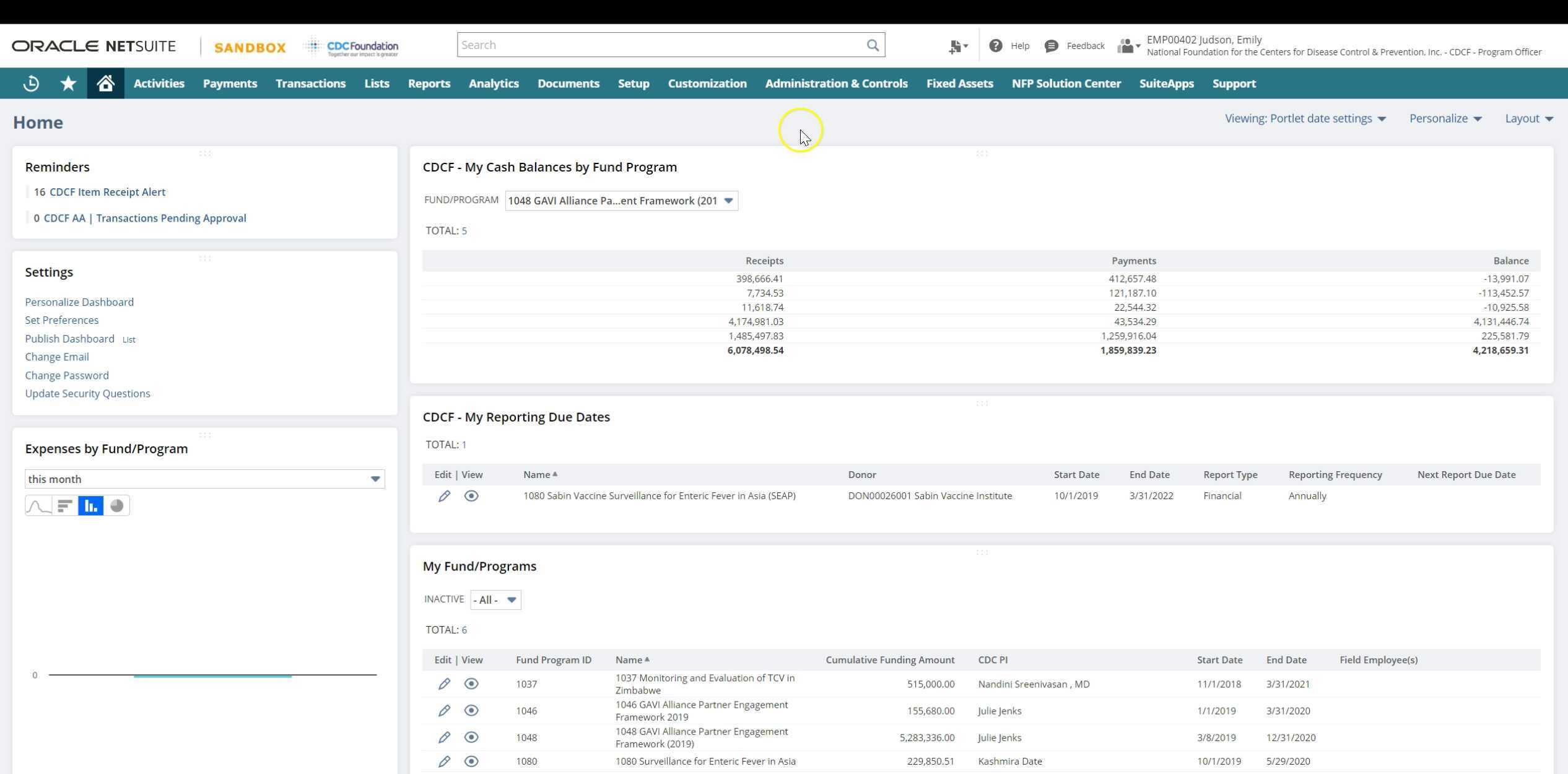1568x774 pixels.
Task: Click the Home dashboard icon
Action: 105,83
